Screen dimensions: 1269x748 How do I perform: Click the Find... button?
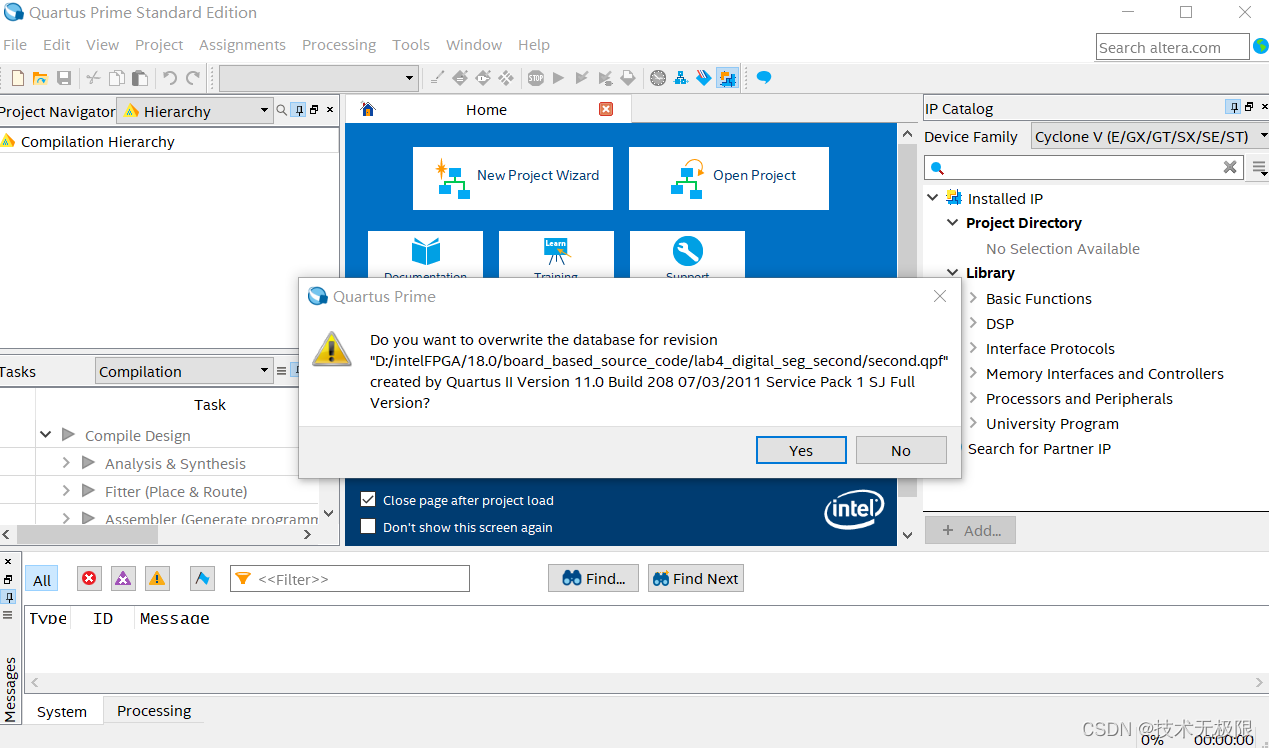593,578
